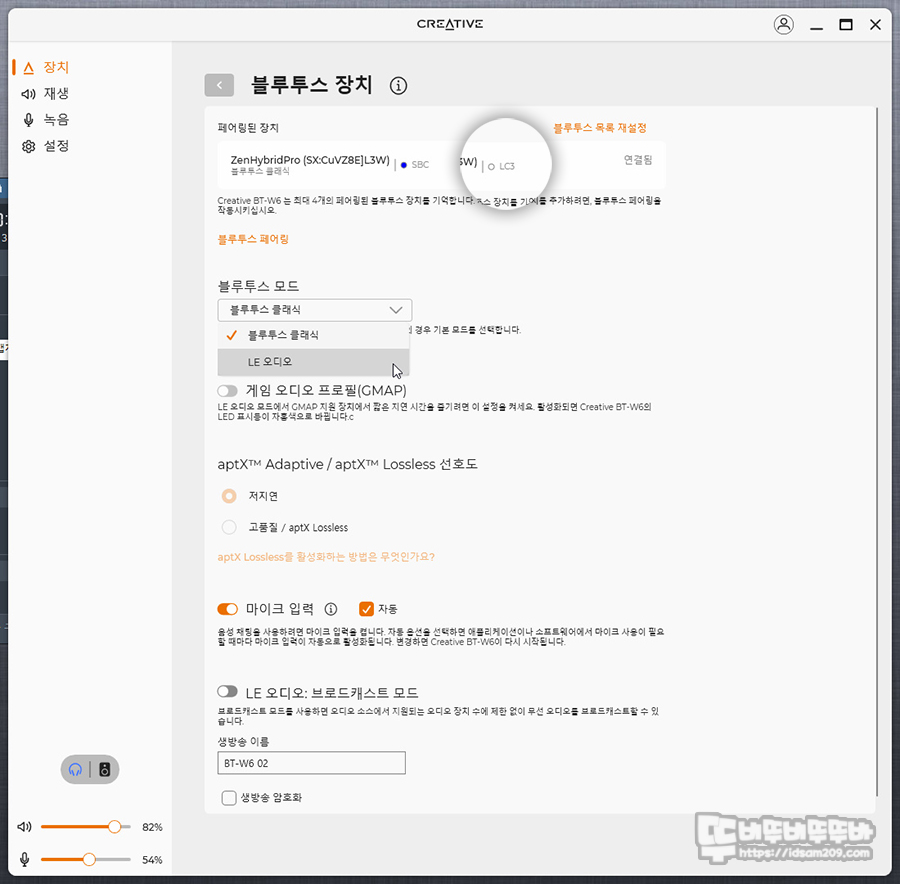900x884 pixels.
Task: Click 블루투스 페어링 link
Action: [253, 239]
